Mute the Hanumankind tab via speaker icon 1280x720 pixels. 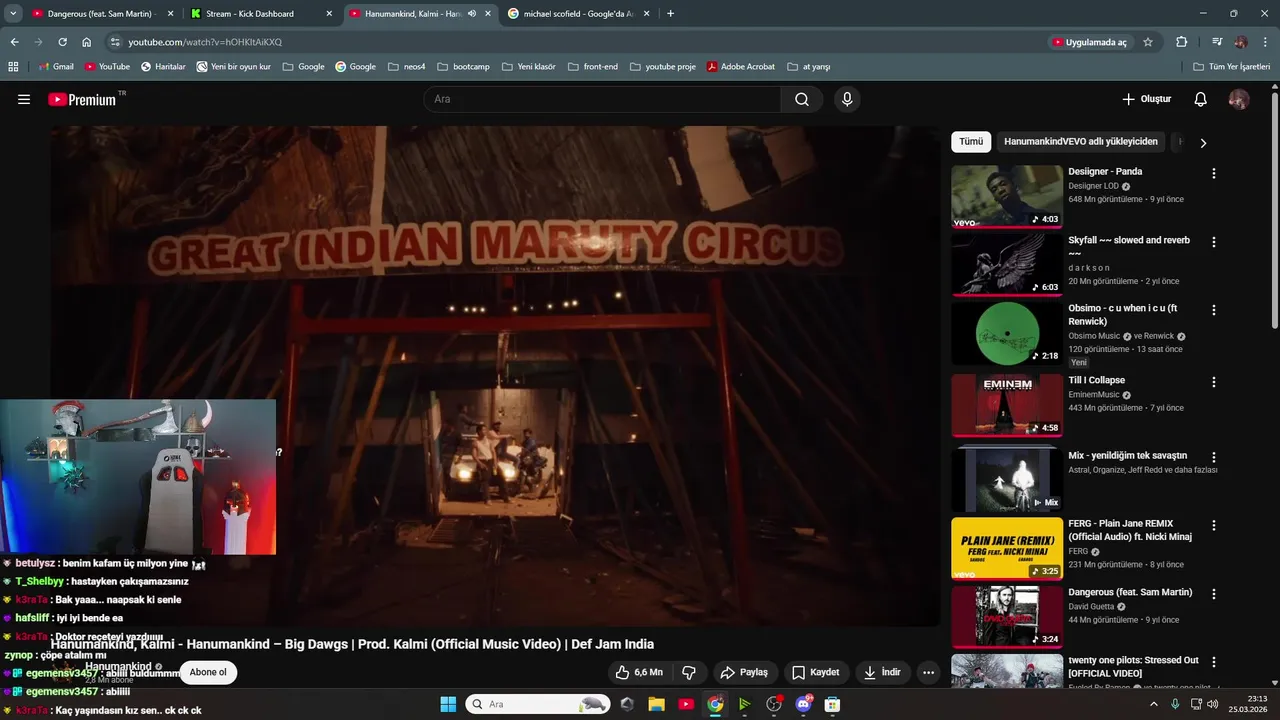tap(472, 14)
